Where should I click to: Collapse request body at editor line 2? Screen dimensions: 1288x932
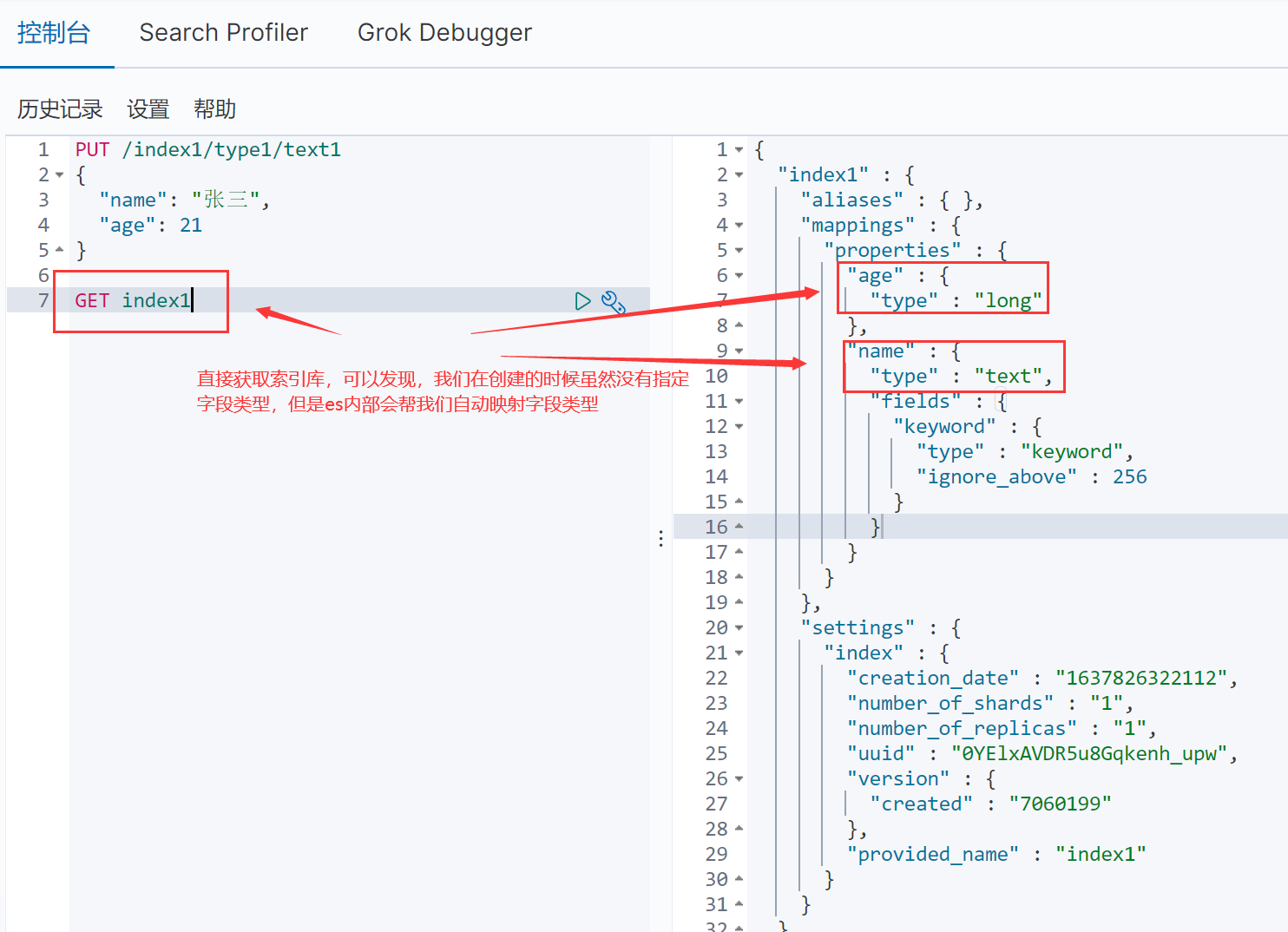coord(59,175)
